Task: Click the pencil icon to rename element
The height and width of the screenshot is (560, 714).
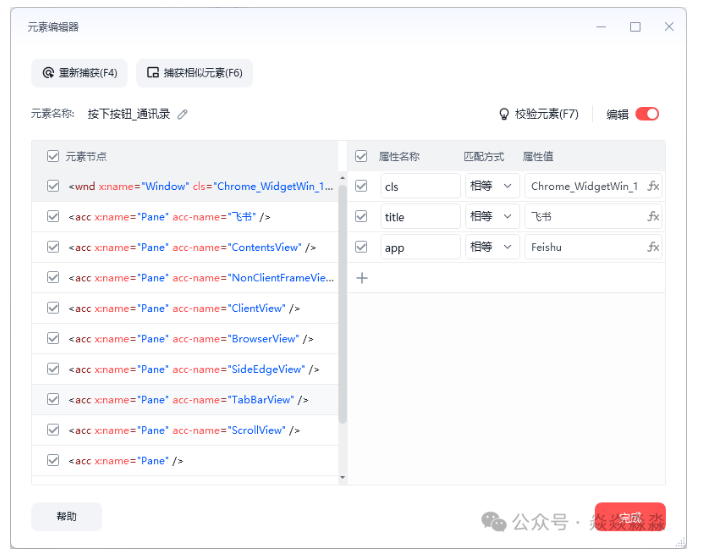Action: click(183, 114)
